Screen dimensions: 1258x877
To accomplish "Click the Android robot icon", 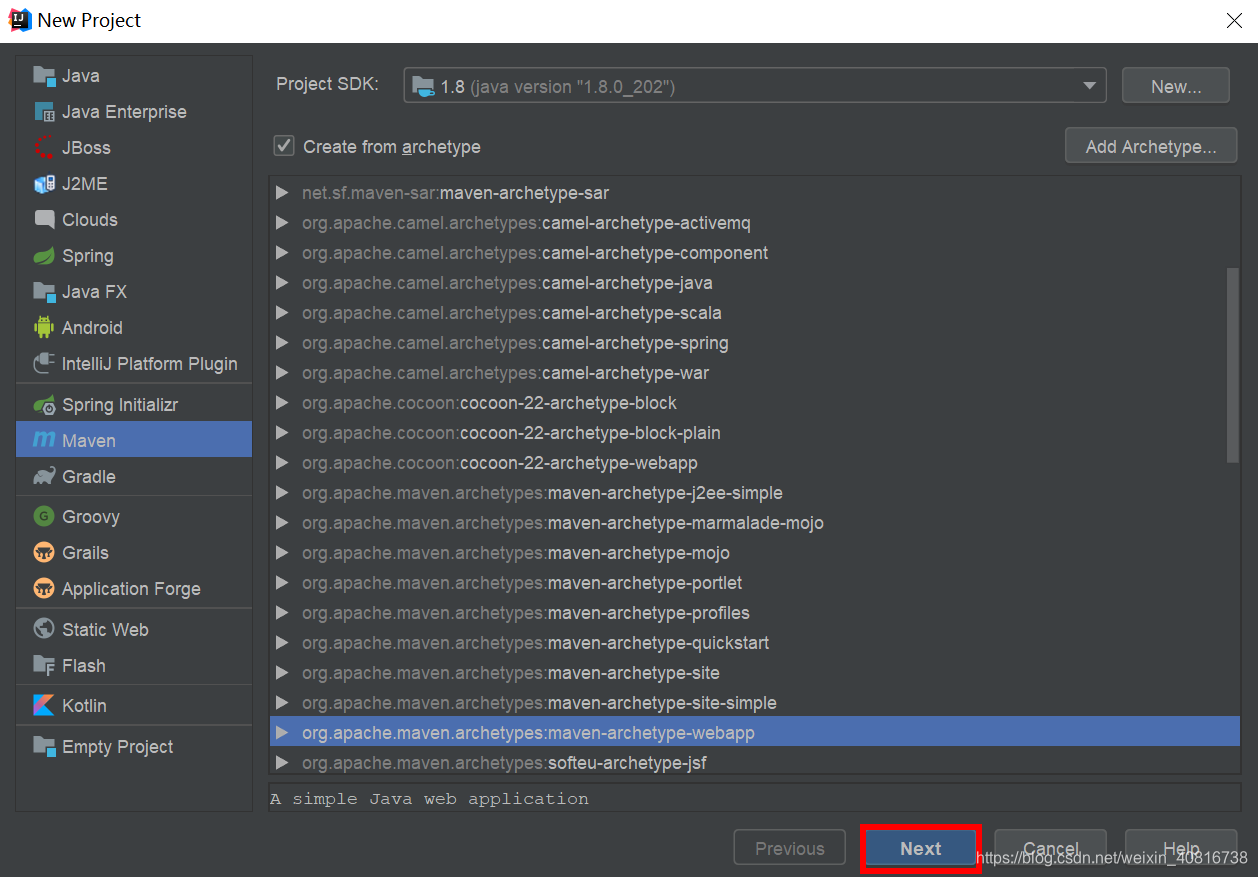I will coord(44,328).
